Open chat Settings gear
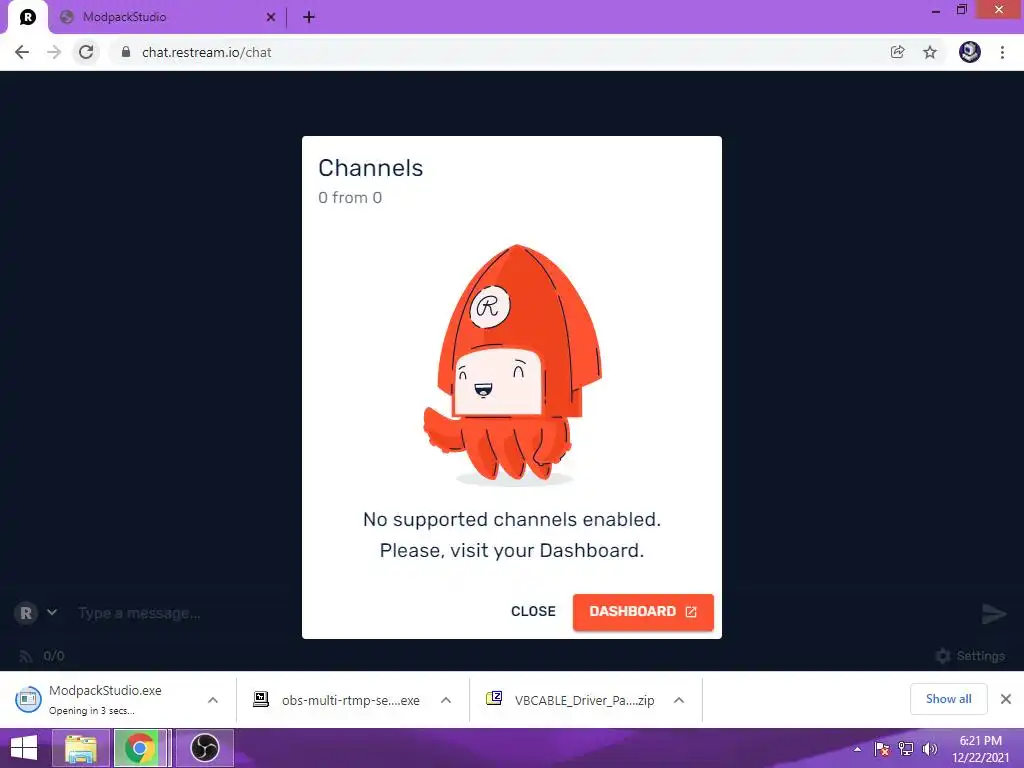 (970, 656)
